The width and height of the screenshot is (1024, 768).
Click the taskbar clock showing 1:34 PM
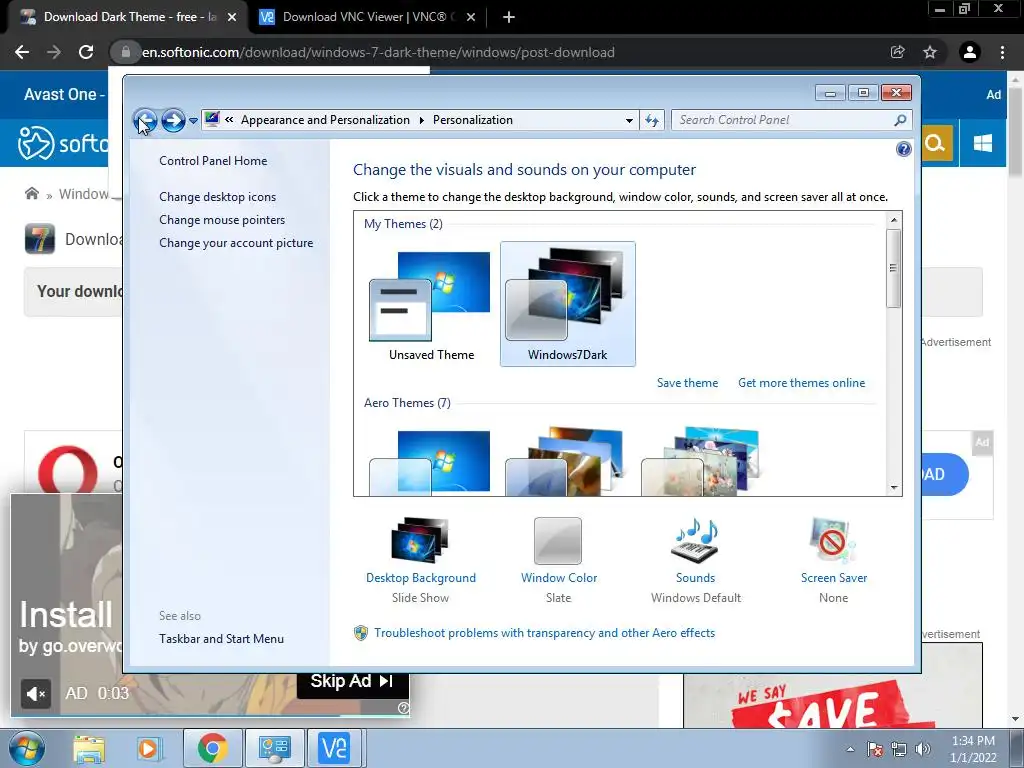coord(973,749)
